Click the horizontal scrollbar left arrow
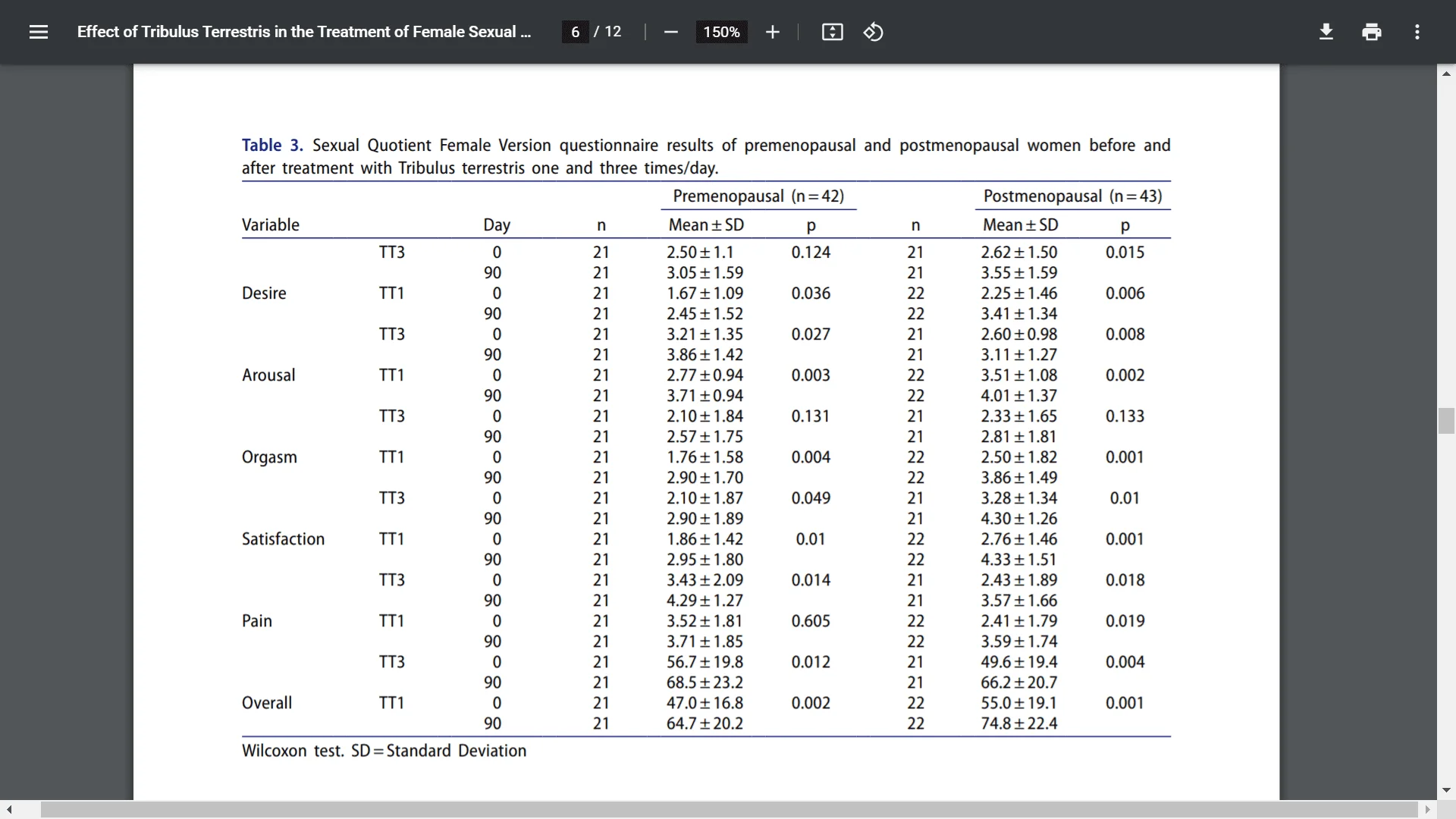The width and height of the screenshot is (1456, 819). [x=9, y=810]
